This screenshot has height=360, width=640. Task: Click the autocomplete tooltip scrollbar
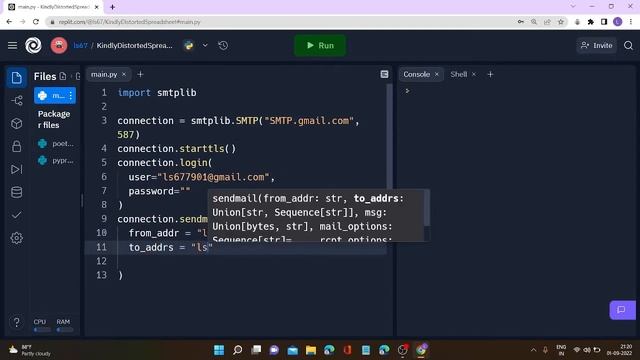(x=427, y=208)
